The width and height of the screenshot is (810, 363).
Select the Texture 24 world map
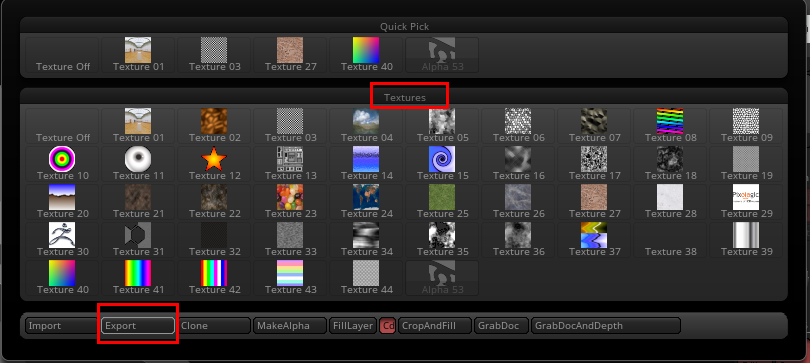[x=366, y=202]
